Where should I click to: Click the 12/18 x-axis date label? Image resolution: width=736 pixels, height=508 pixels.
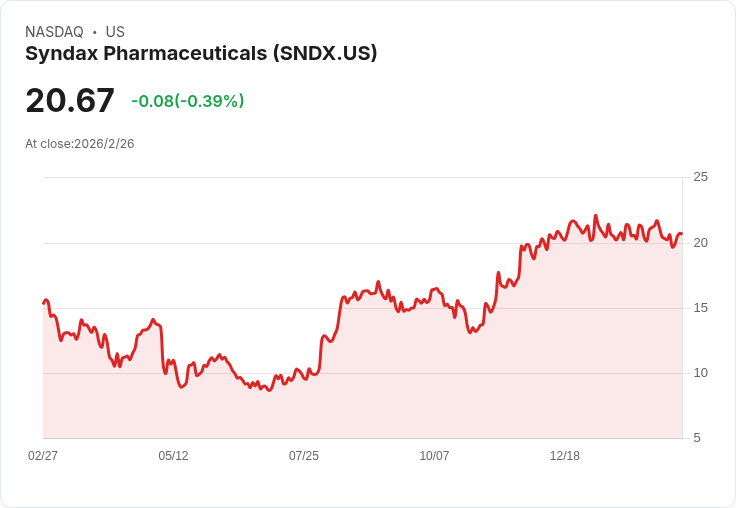coord(565,456)
